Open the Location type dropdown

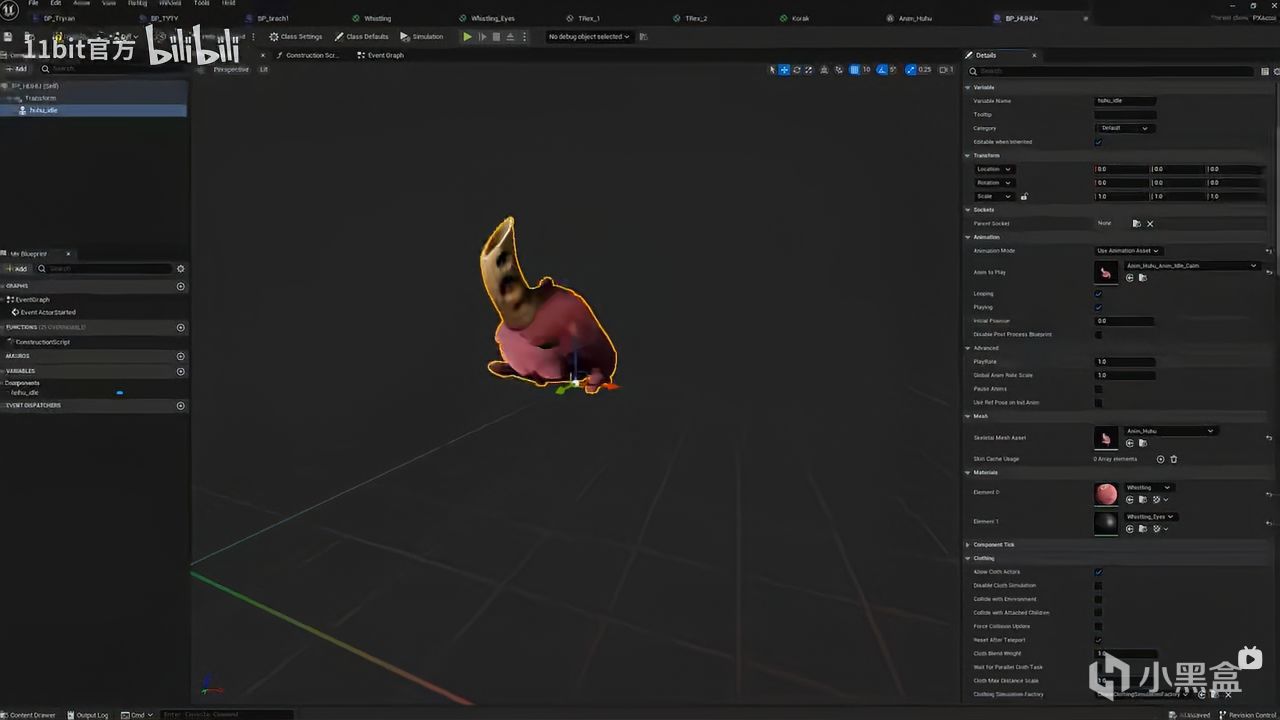(x=994, y=169)
